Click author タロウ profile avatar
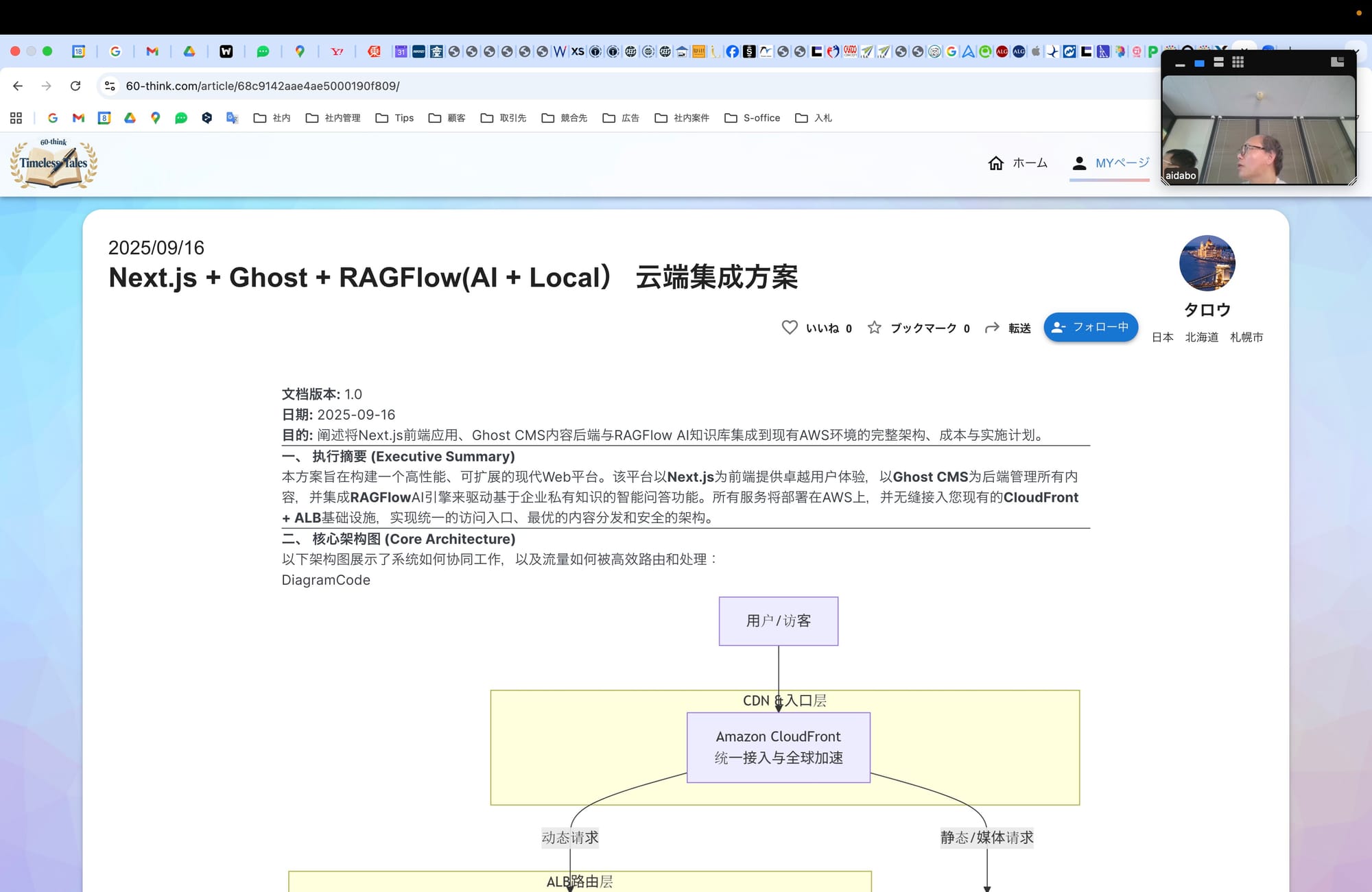 [x=1207, y=263]
